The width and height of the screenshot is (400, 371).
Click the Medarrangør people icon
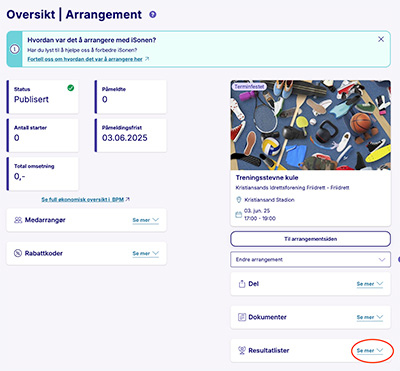tap(18, 220)
